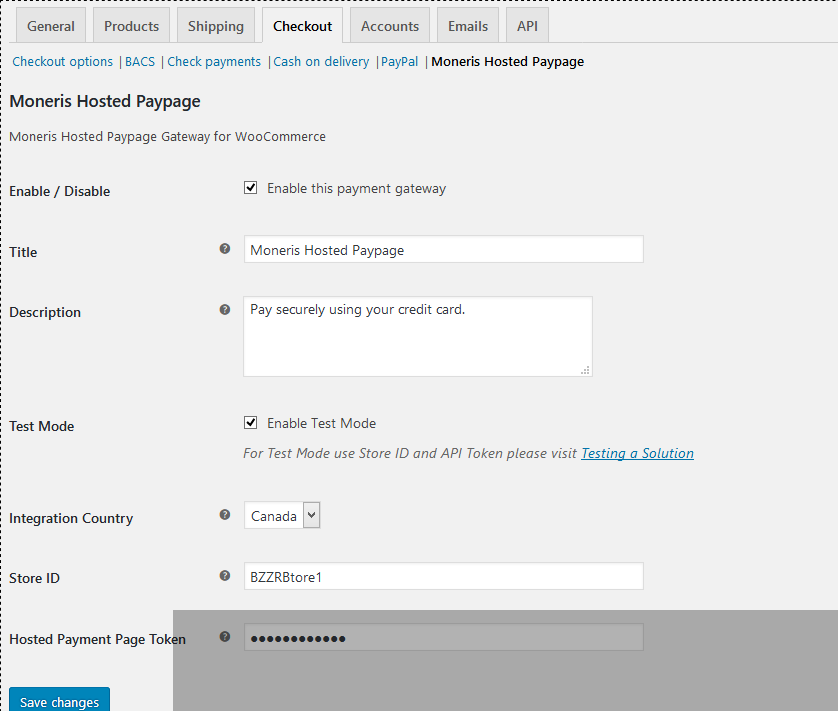The width and height of the screenshot is (838, 711).
Task: Click help icon next to Store ID
Action: (x=225, y=575)
